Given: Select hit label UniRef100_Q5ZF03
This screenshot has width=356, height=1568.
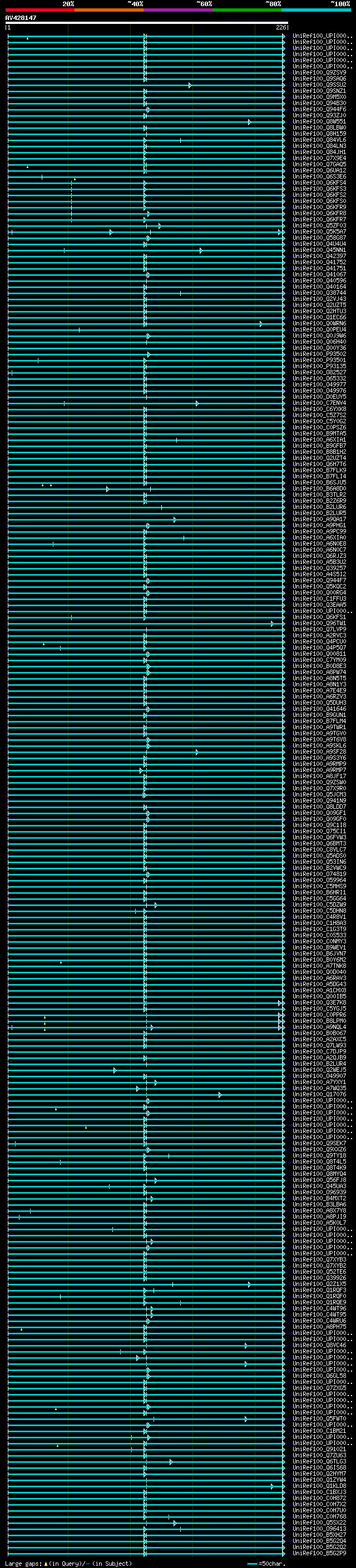Looking at the screenshot, I should click(319, 225).
